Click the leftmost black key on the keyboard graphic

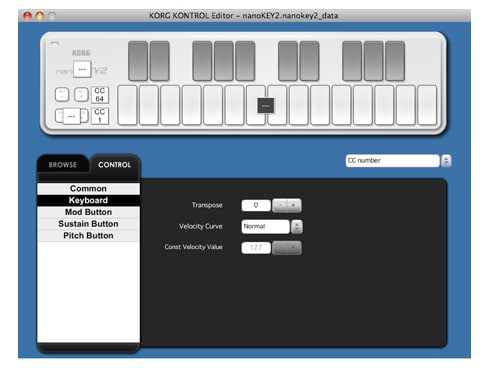pyautogui.click(x=138, y=61)
